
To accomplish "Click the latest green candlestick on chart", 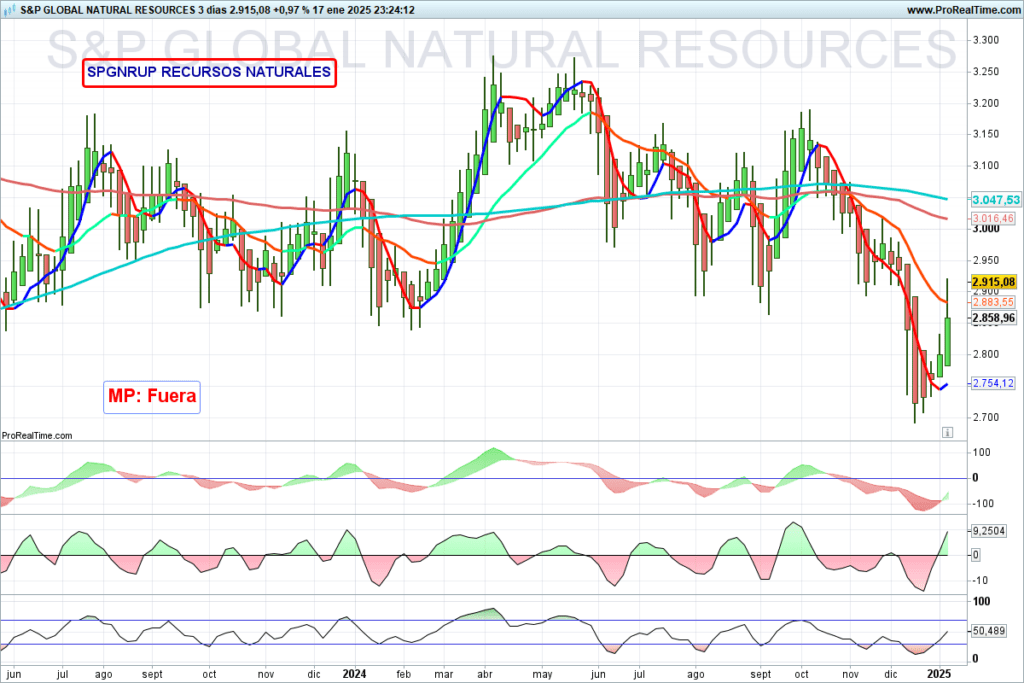I will pos(947,342).
